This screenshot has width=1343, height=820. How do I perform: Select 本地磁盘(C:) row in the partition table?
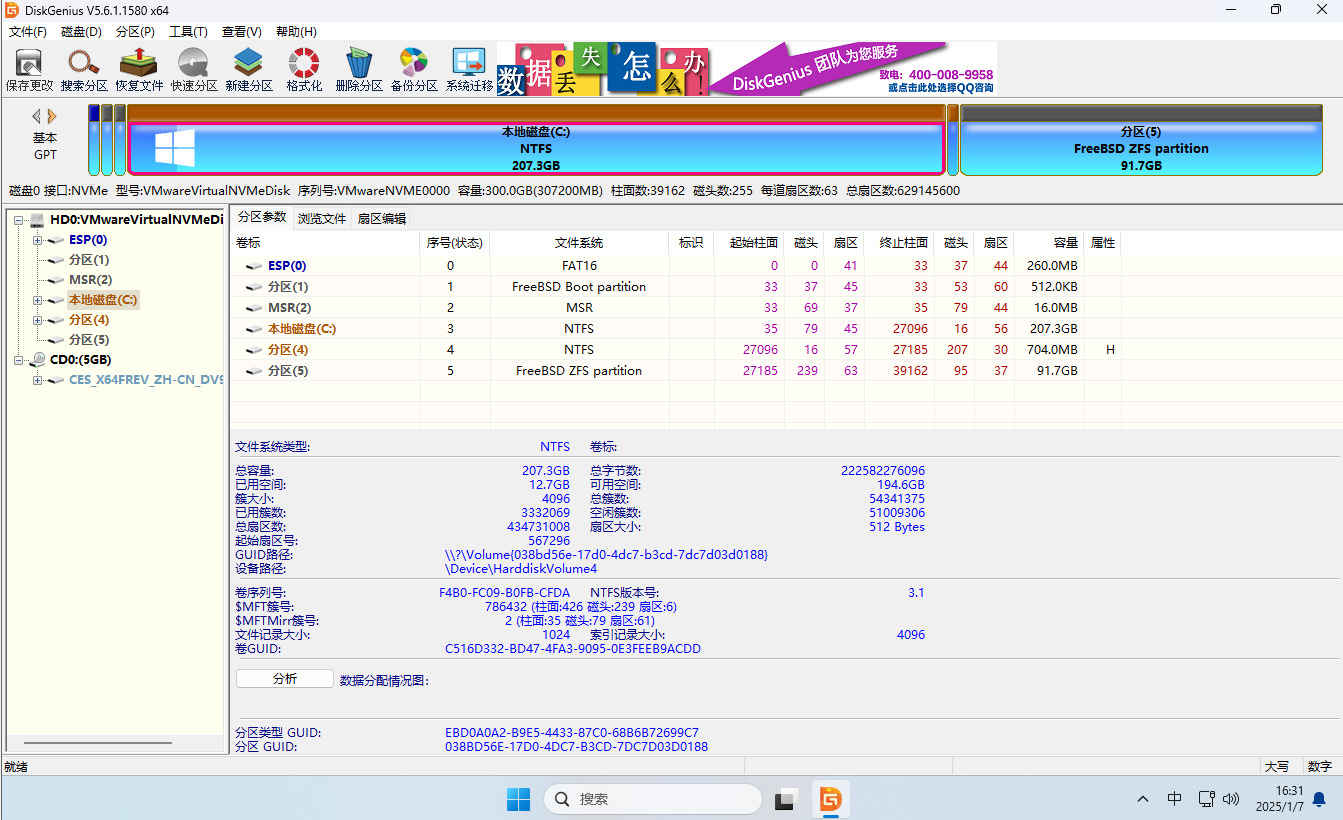676,329
